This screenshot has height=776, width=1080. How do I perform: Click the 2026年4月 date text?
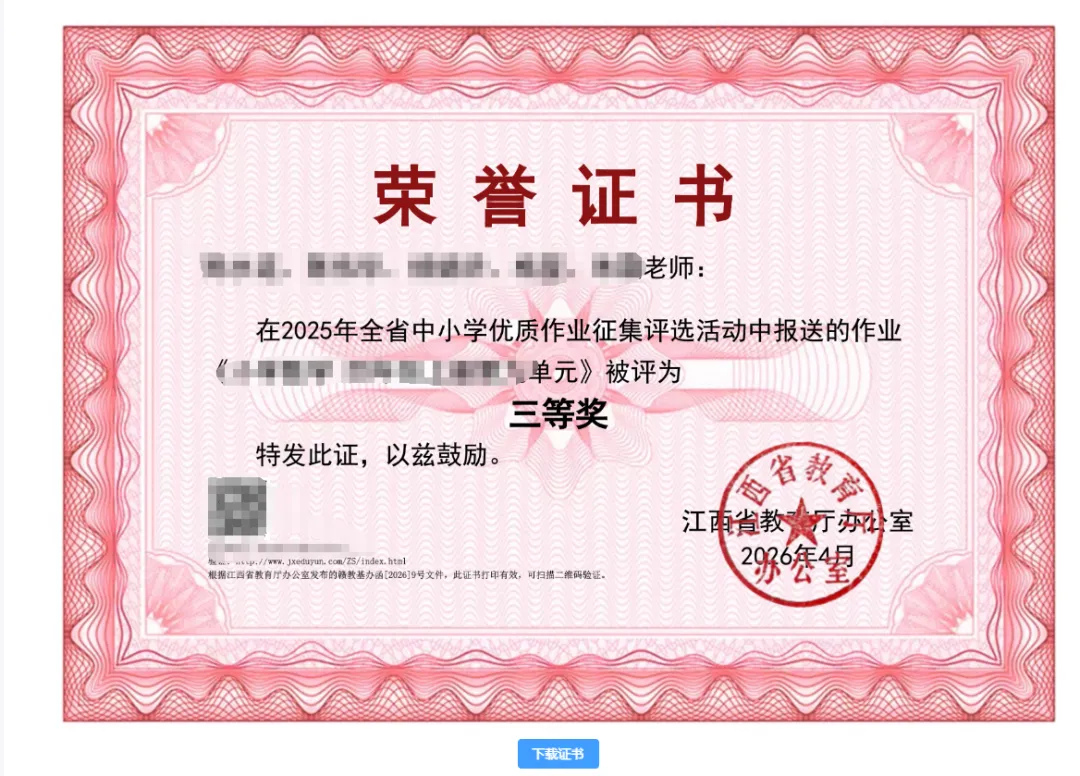click(x=798, y=555)
